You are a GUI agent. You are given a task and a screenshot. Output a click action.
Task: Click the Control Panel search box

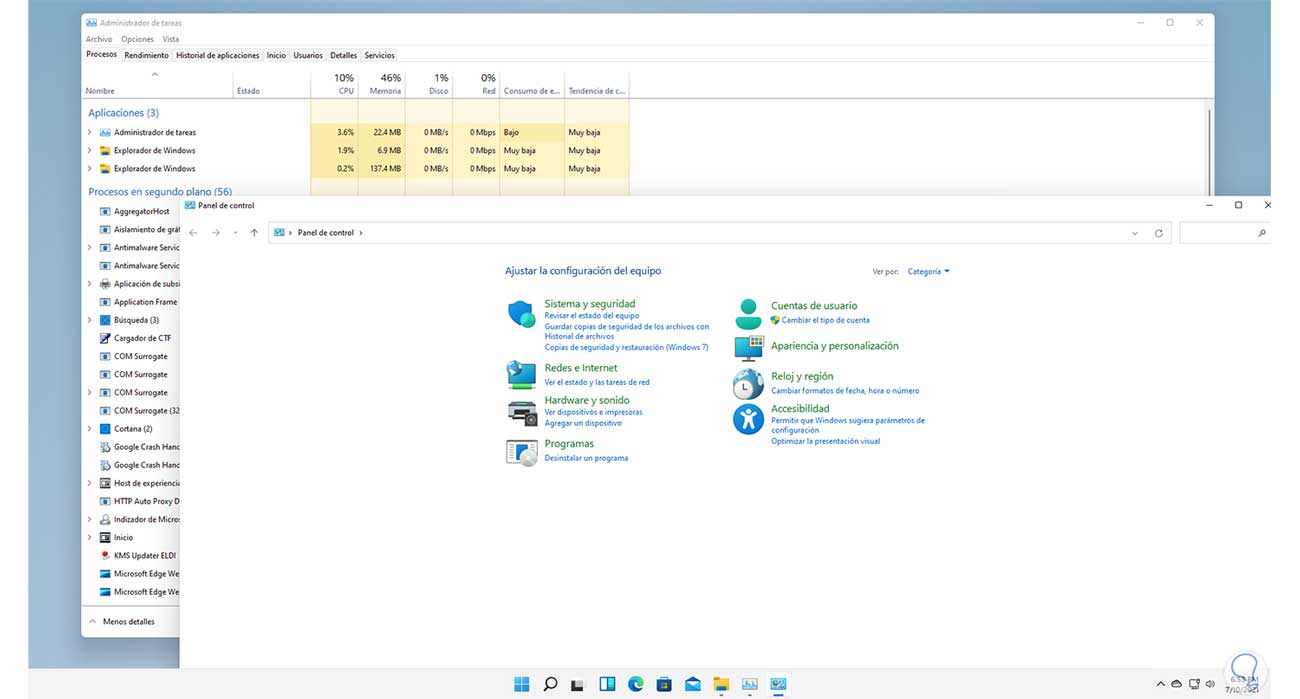pos(1220,233)
